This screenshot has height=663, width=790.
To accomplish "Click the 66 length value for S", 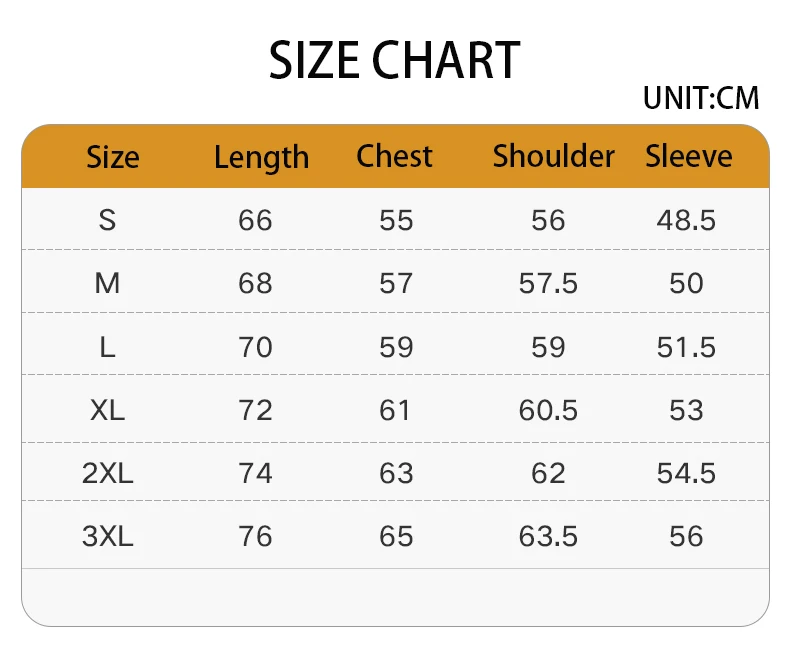I will 255,220.
